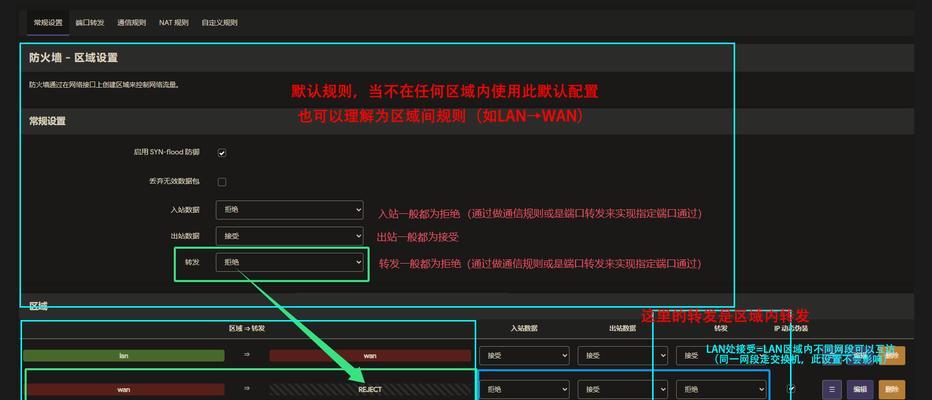932x400 pixels.
Task: Switch to the 通信规则 tab
Action: [131, 23]
